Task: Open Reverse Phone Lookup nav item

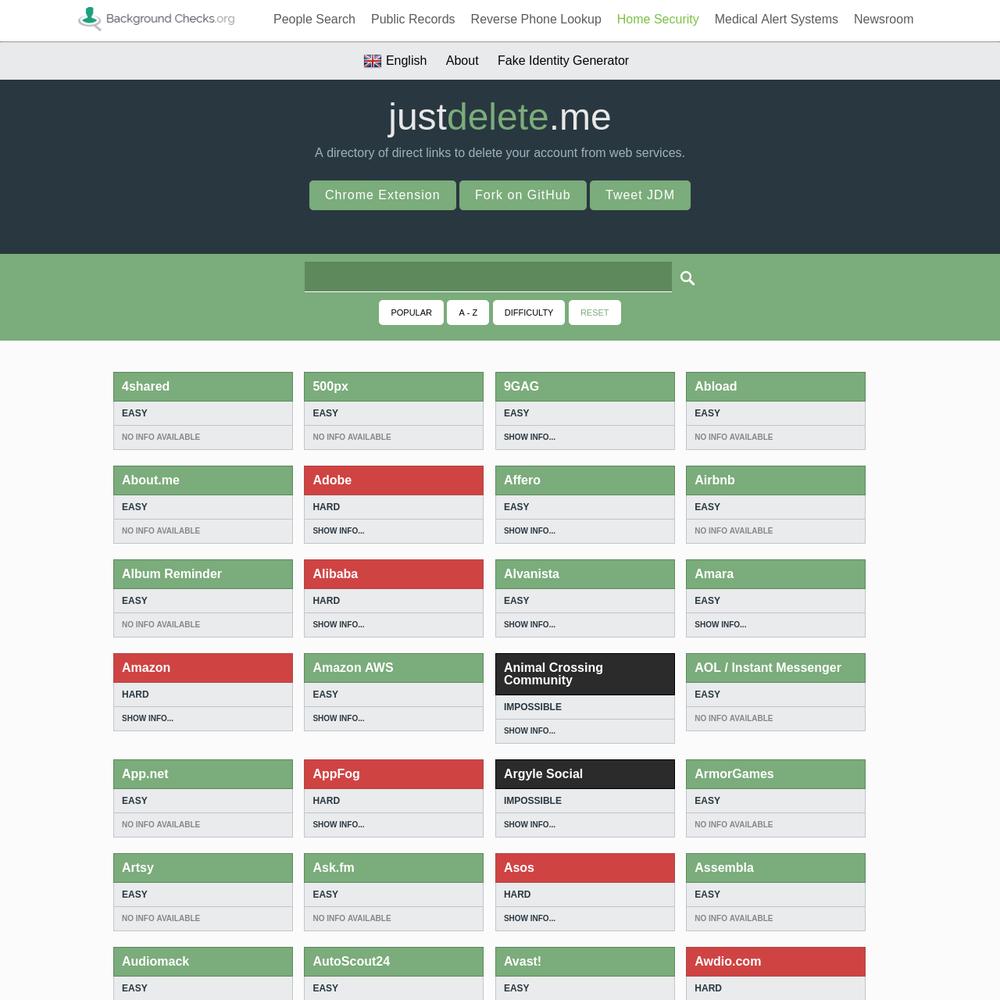Action: click(536, 19)
